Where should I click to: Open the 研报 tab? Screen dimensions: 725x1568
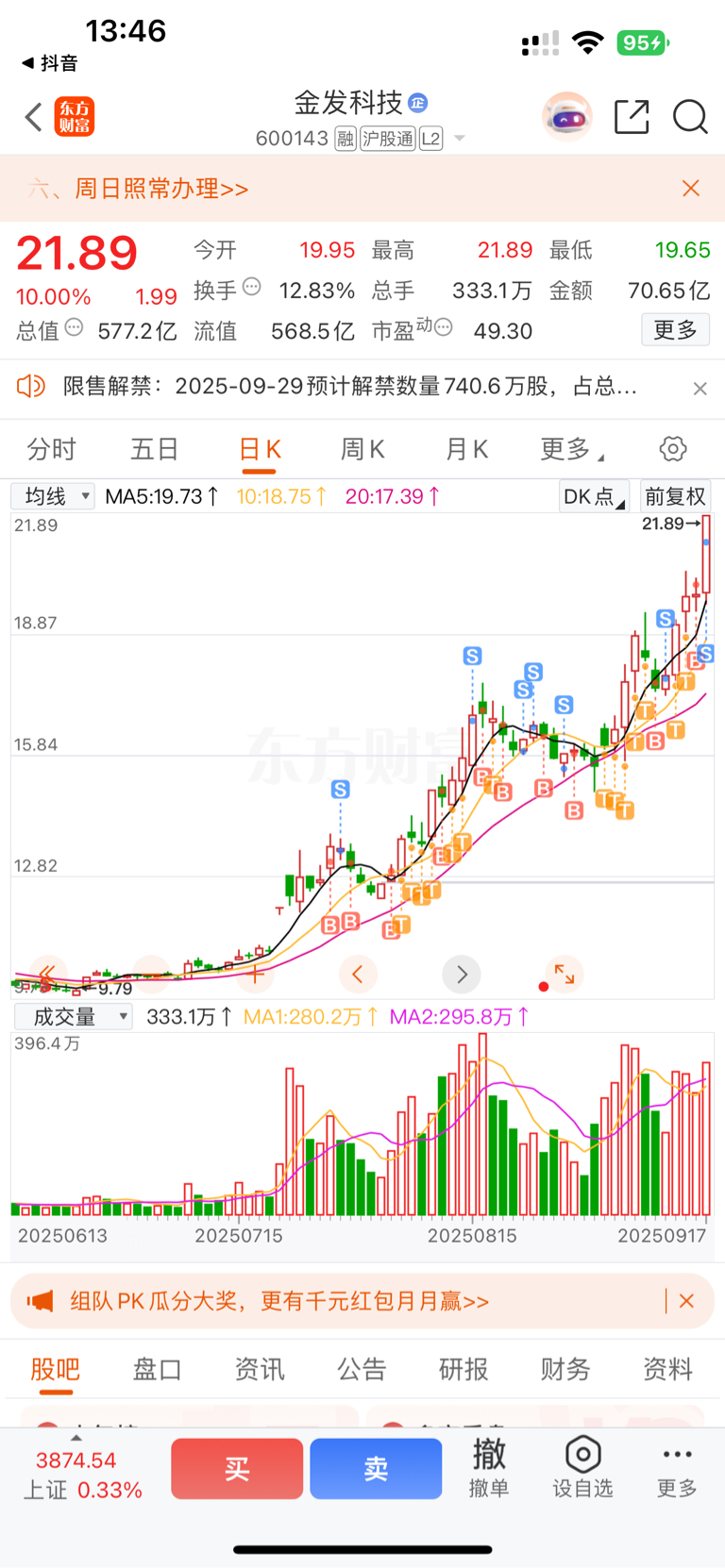pos(464,1369)
